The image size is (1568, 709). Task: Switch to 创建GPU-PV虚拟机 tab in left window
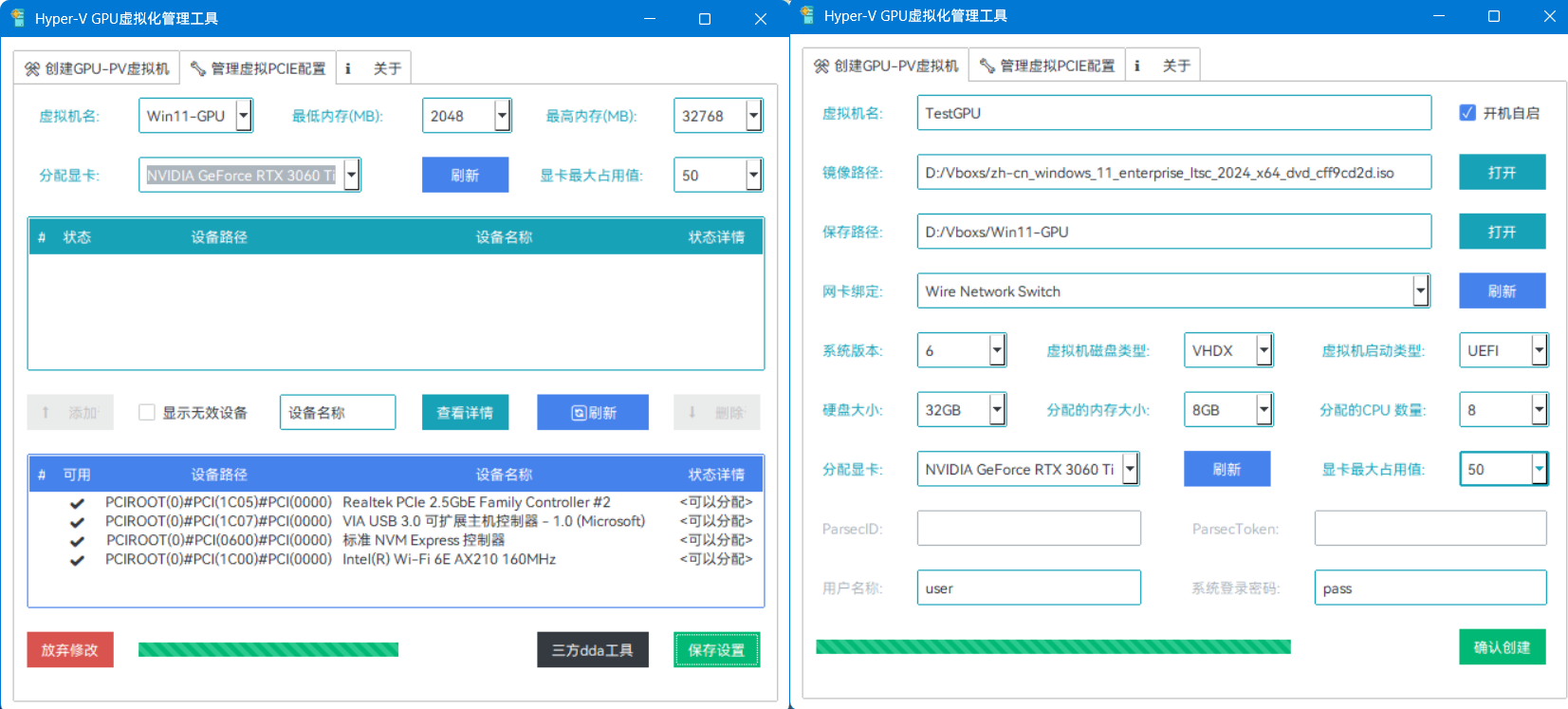pos(97,68)
